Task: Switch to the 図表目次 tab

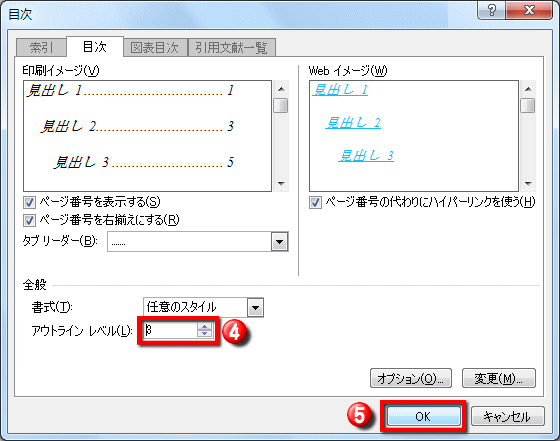Action: coord(155,47)
